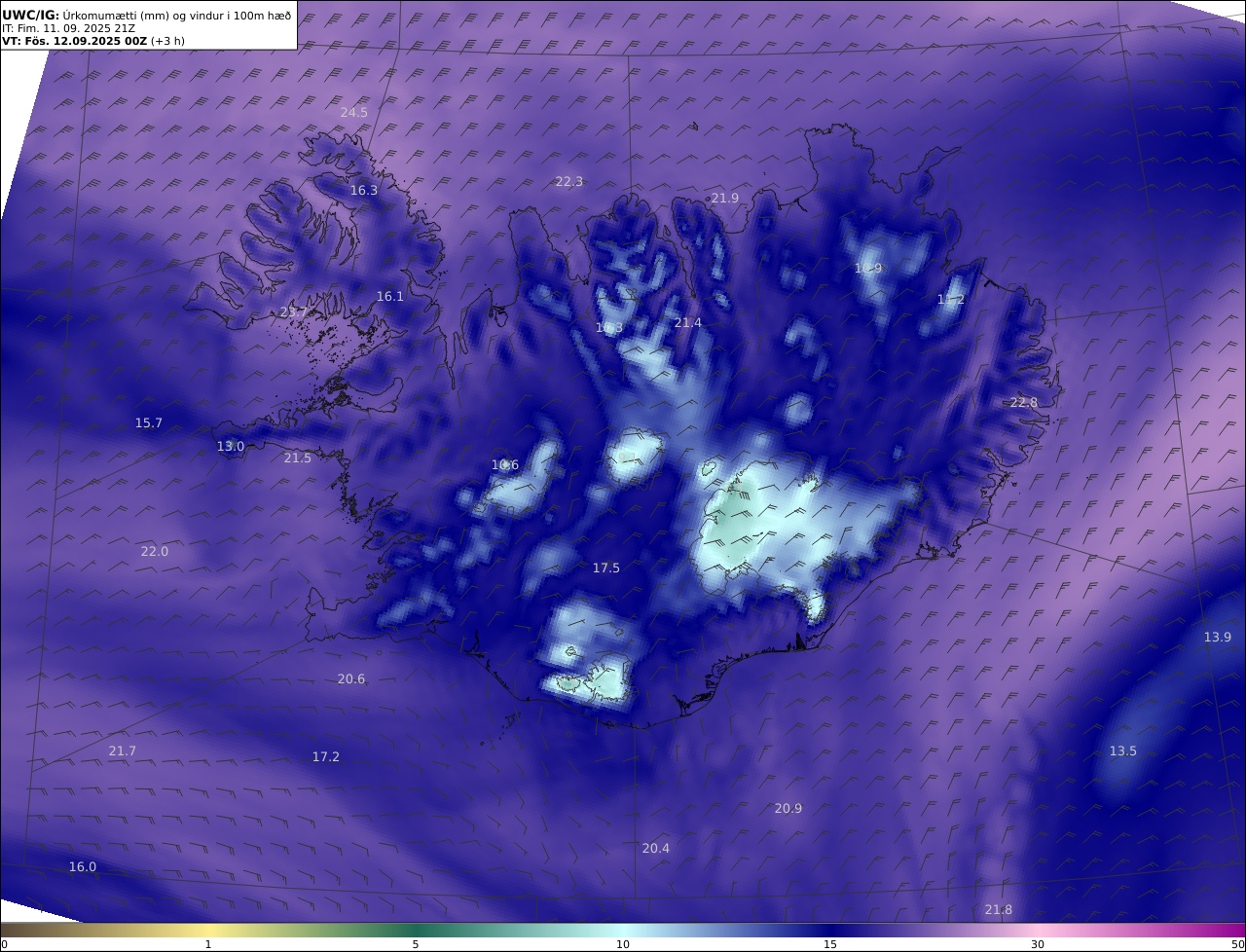The image size is (1246, 952).
Task: Click the 23.7 value label
Action: coord(293,312)
